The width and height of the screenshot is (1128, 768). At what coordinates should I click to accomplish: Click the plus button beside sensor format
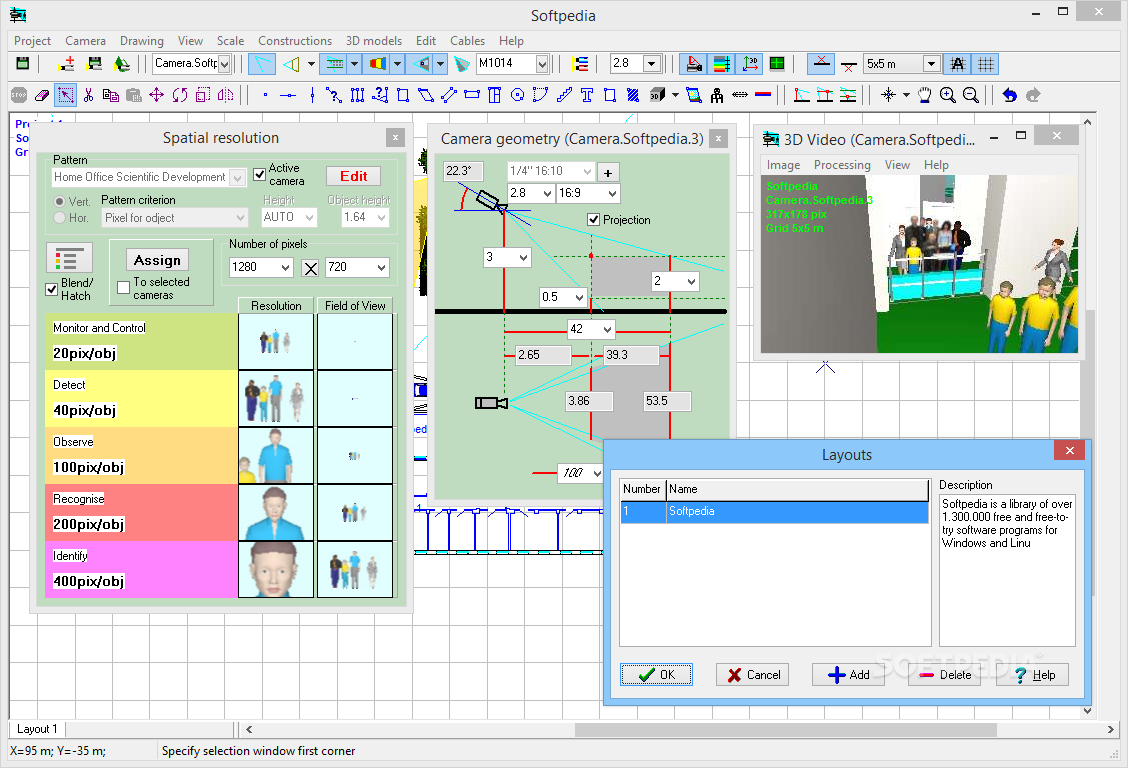(608, 173)
